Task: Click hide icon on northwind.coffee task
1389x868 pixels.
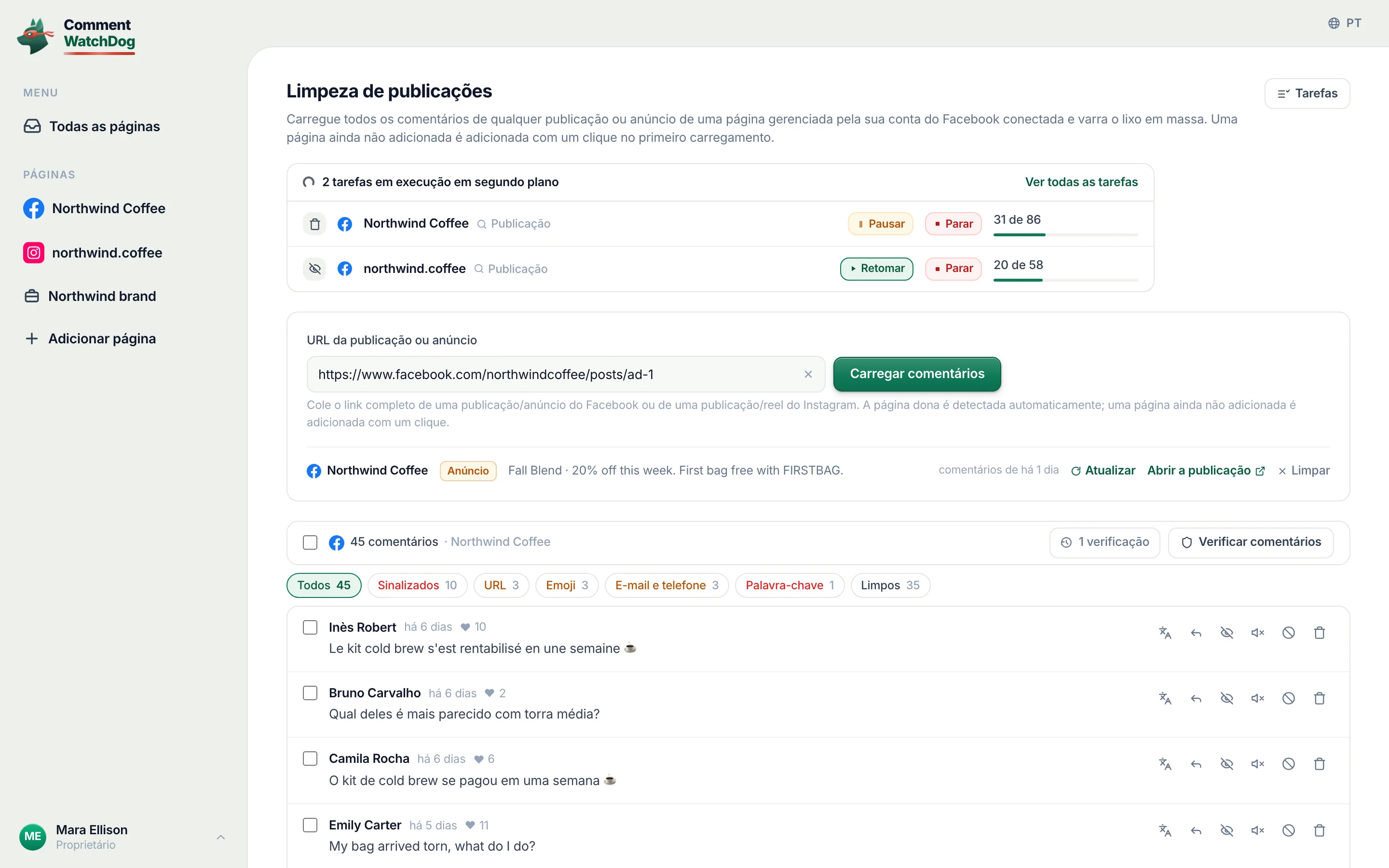Action: pyautogui.click(x=314, y=269)
